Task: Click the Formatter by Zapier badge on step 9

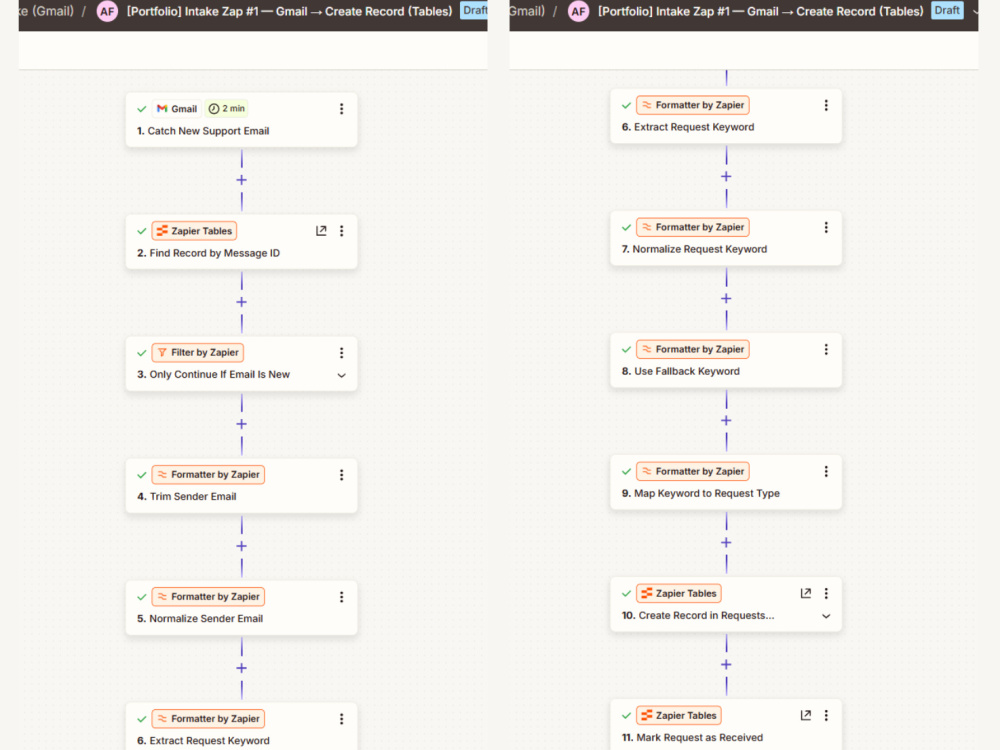Action: pos(693,471)
